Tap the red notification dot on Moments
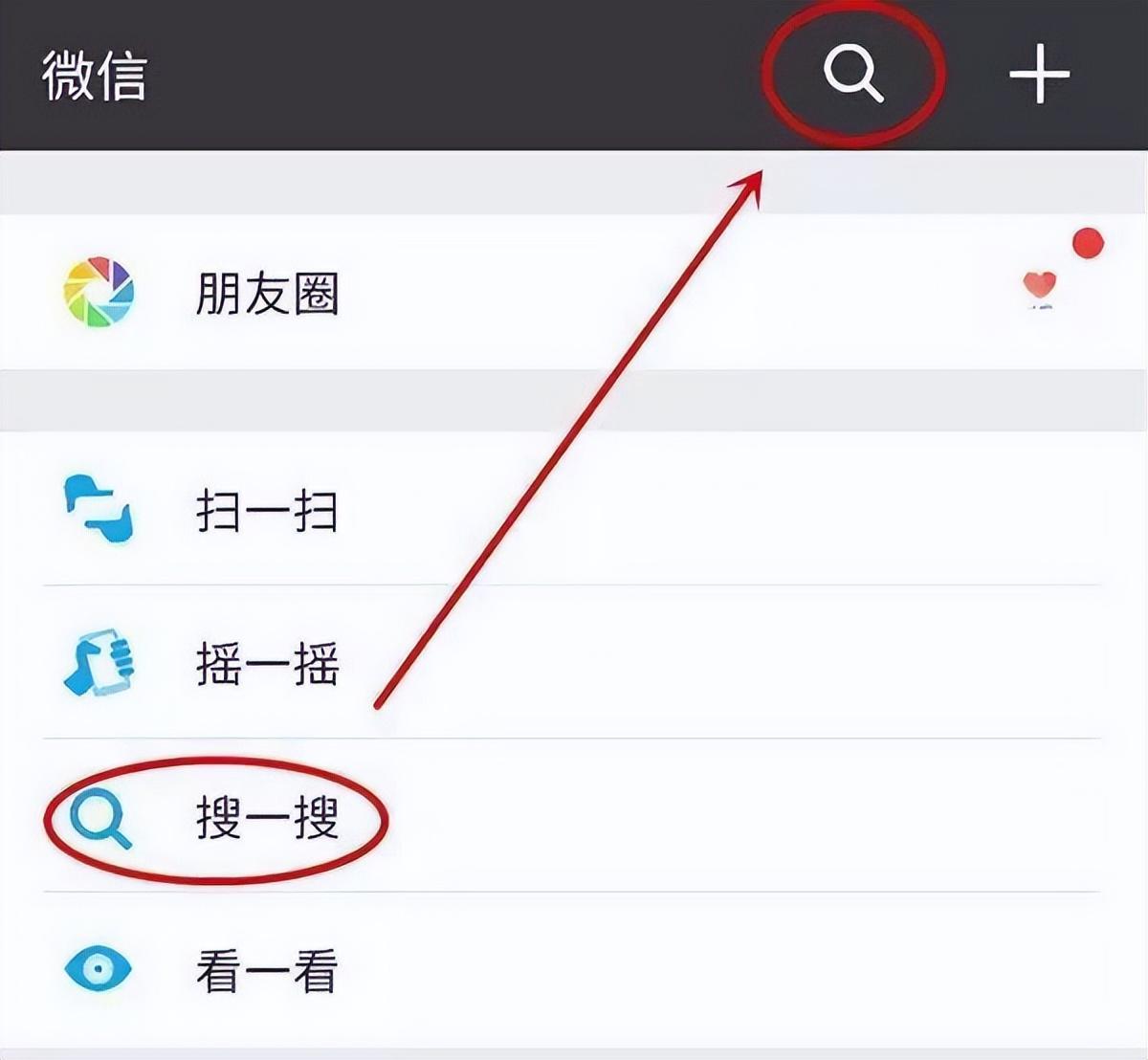This screenshot has width=1148, height=1060. (1088, 244)
